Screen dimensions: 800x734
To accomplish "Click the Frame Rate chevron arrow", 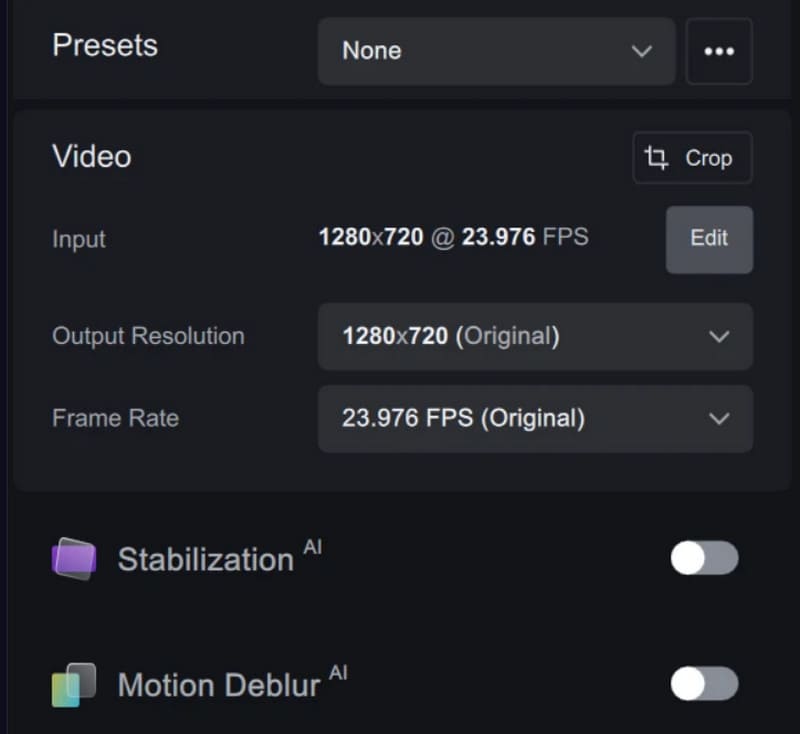I will coord(719,418).
